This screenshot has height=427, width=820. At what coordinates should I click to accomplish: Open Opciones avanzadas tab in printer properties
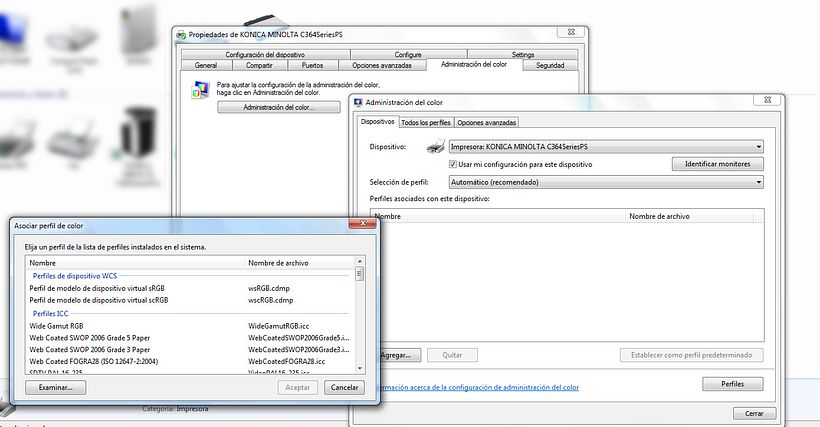(382, 65)
